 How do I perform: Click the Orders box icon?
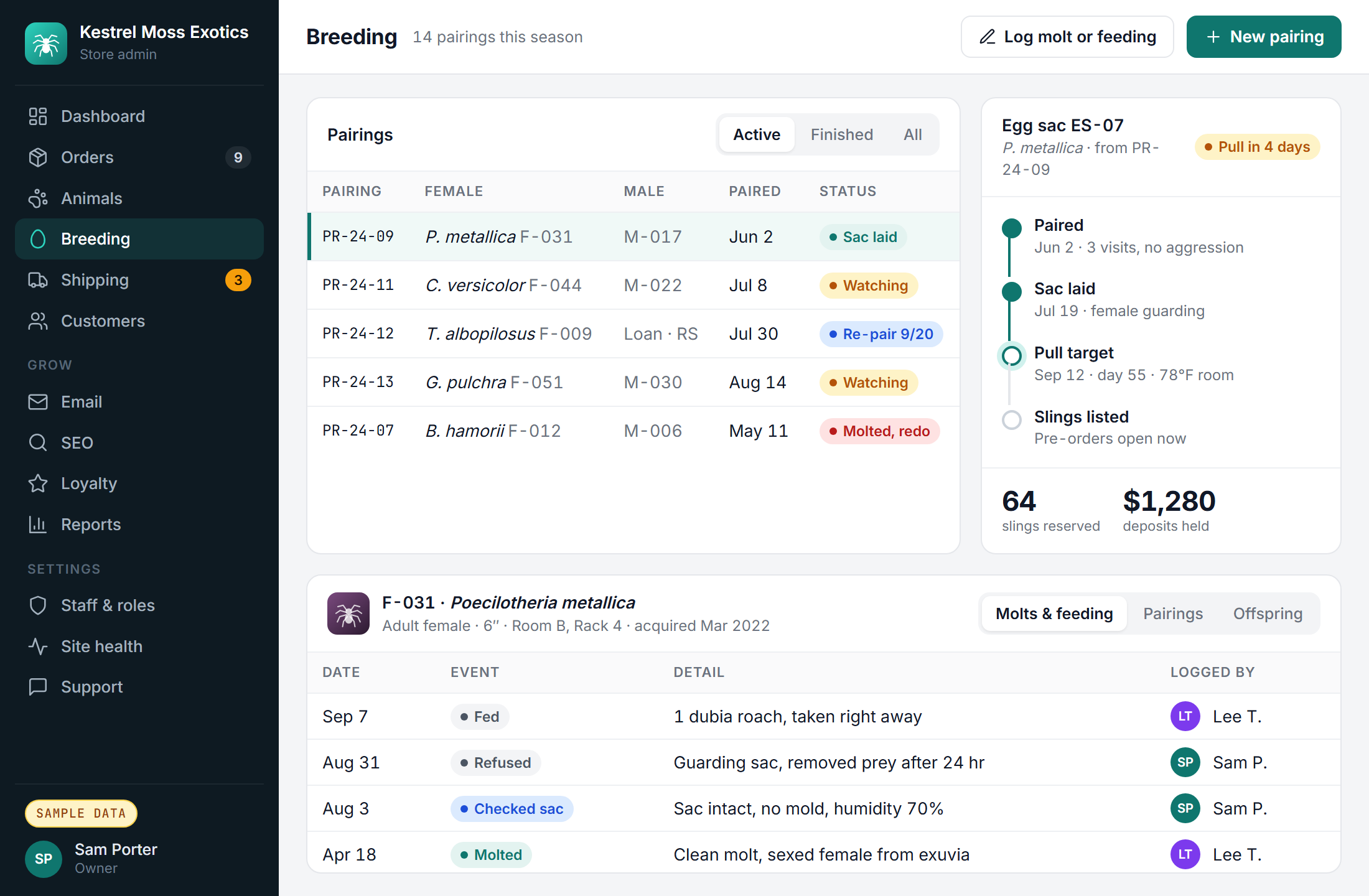38,157
